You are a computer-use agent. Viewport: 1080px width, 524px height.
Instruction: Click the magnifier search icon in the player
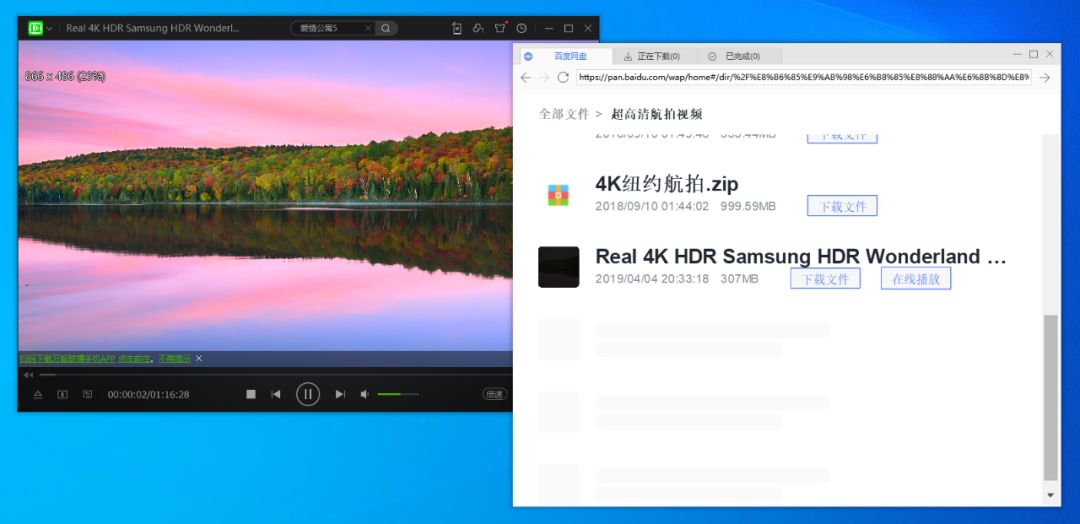pos(386,28)
